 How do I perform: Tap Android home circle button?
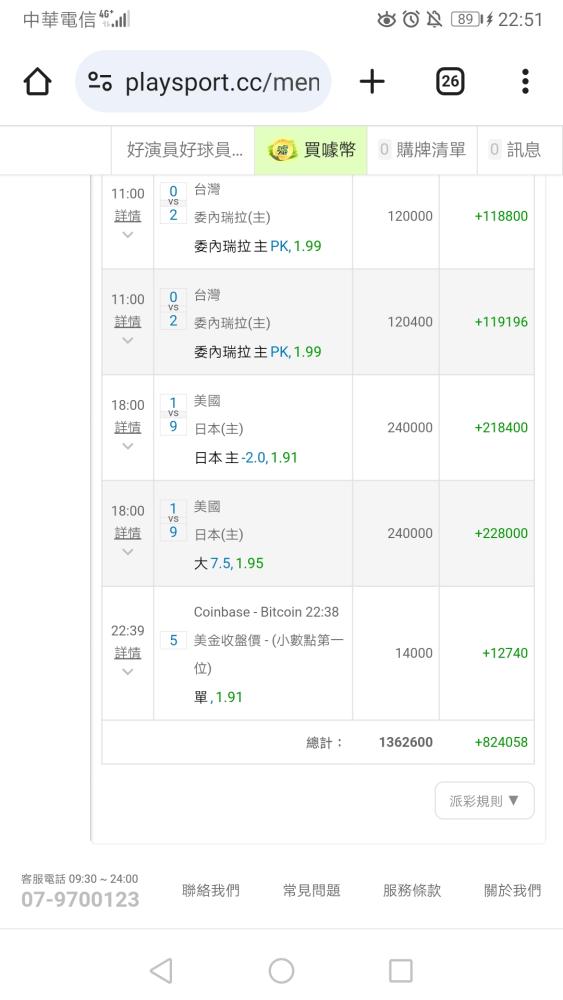click(x=281, y=971)
